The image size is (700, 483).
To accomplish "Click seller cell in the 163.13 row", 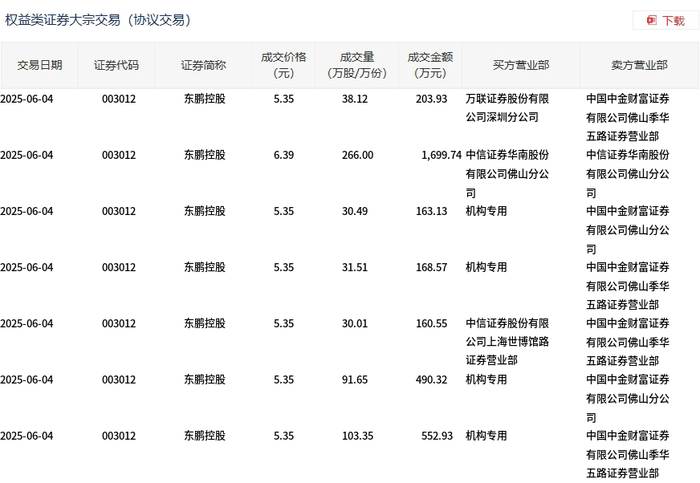I will point(628,230).
